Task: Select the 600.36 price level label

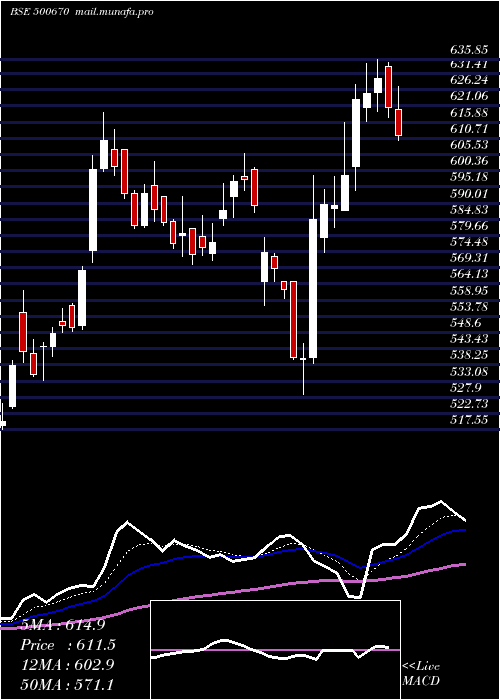Action: coord(468,161)
